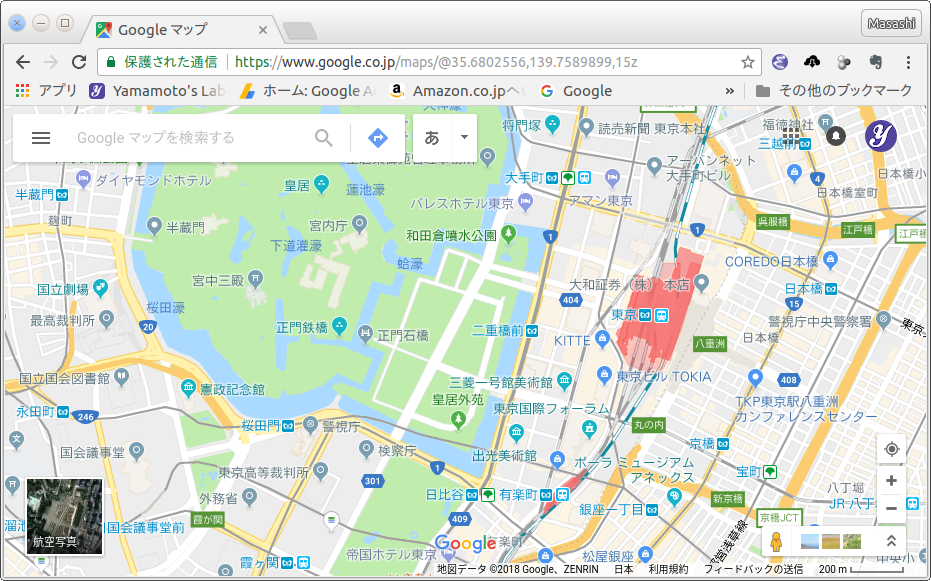This screenshot has height=581, width=931.
Task: Expand the input method dropdown arrow
Action: pos(464,138)
